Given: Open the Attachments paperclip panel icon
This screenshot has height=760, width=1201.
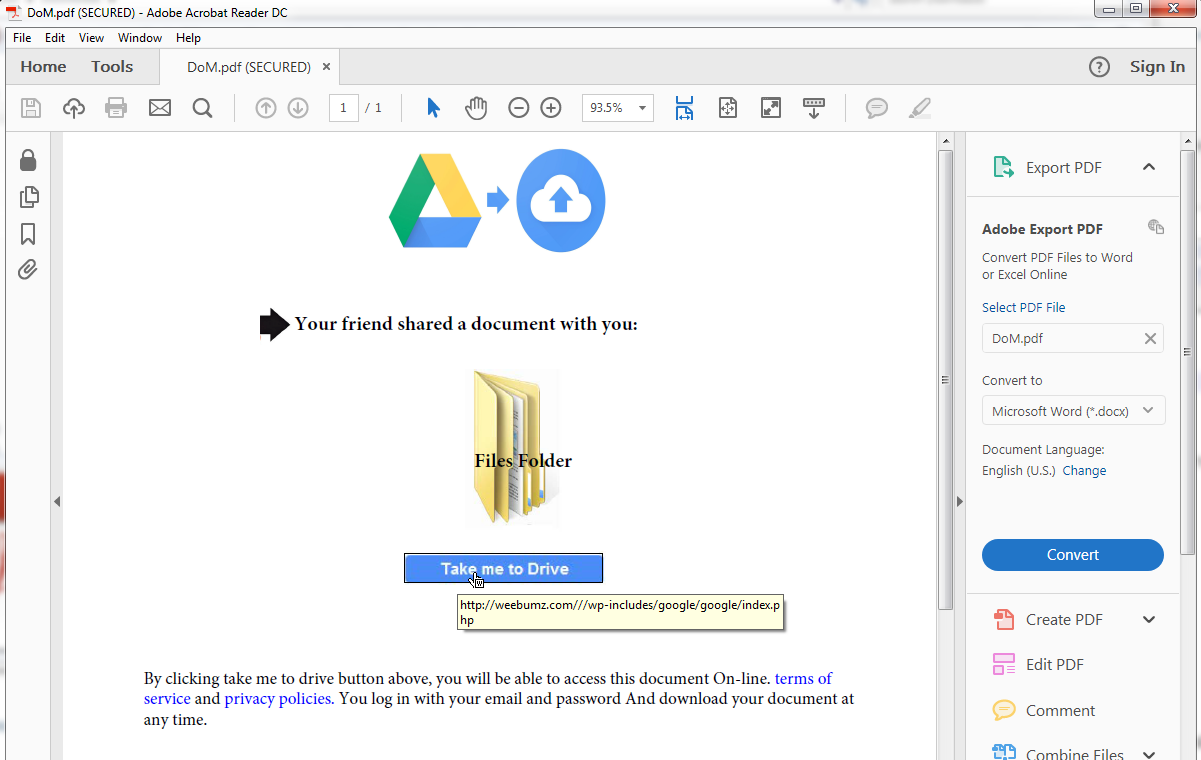Looking at the screenshot, I should (x=28, y=269).
